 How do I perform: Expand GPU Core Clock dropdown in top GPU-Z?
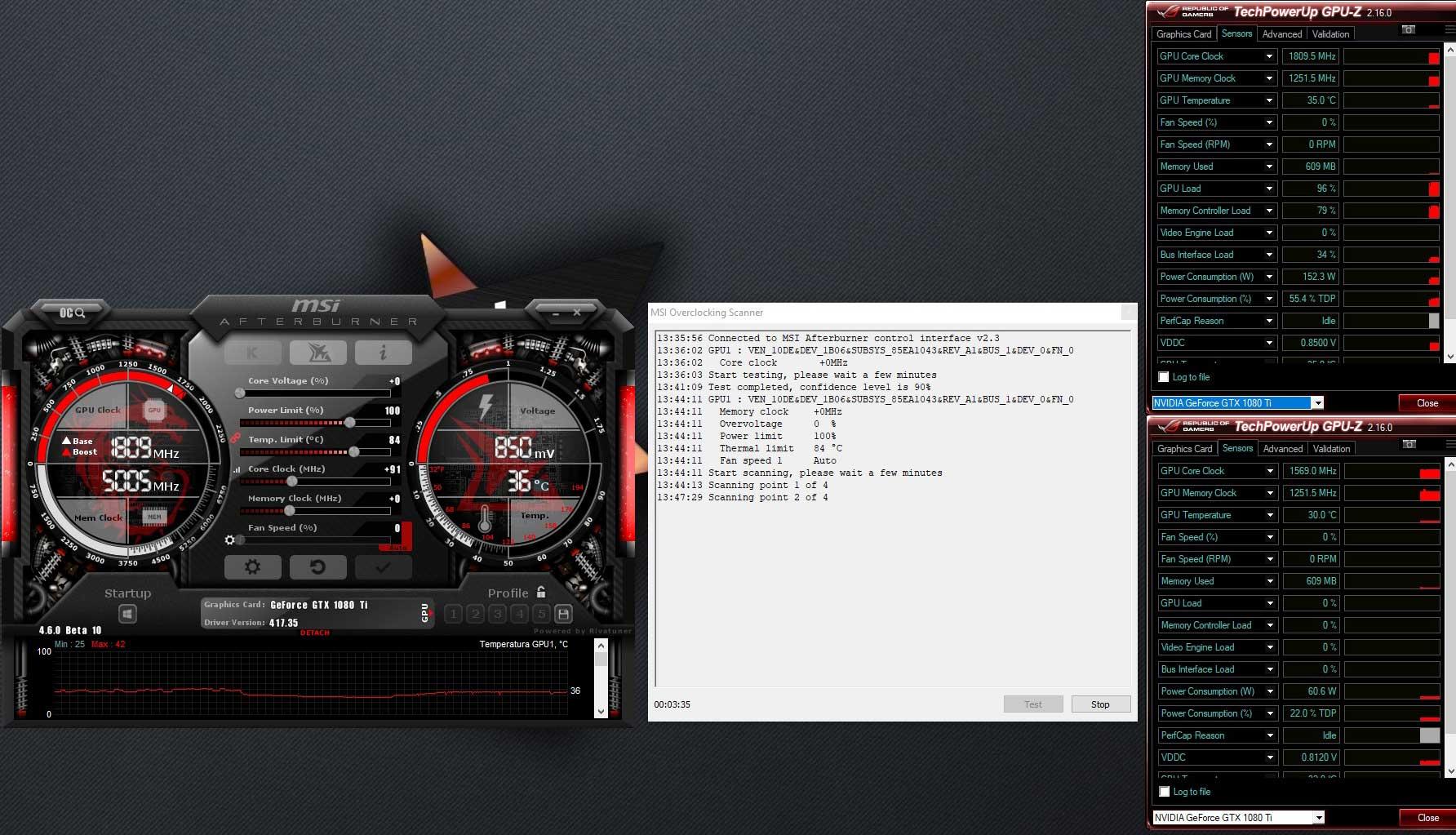click(x=1269, y=56)
